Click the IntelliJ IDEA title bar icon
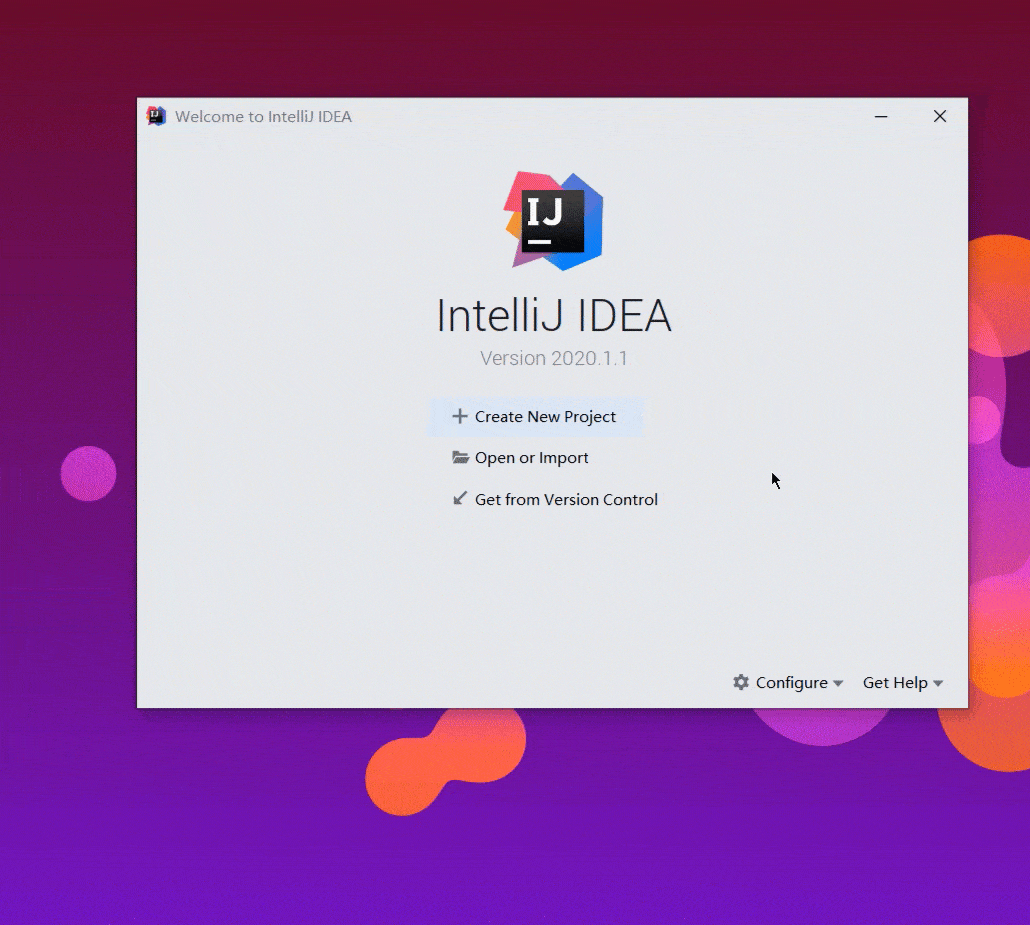The image size is (1030, 925). 156,116
